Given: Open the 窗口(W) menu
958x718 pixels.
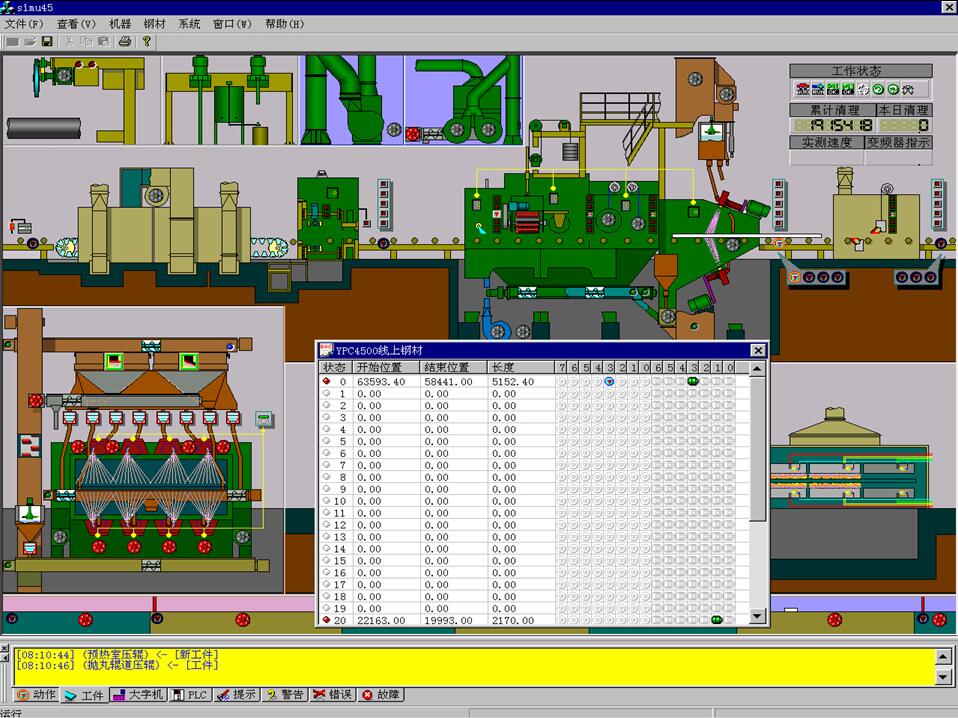Looking at the screenshot, I should (x=231, y=24).
